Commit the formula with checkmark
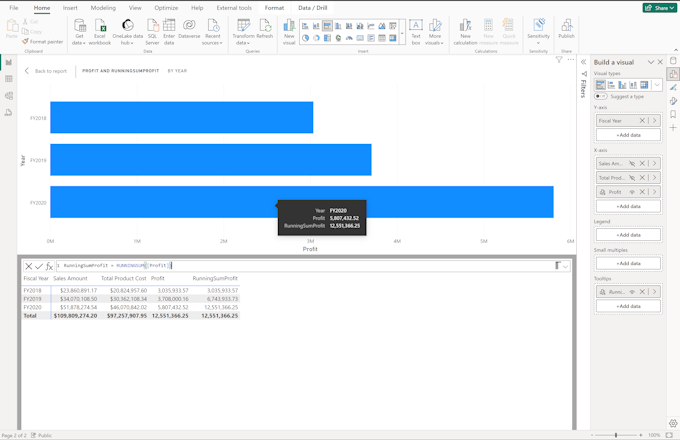This screenshot has height=440, width=680. pyautogui.click(x=39, y=266)
